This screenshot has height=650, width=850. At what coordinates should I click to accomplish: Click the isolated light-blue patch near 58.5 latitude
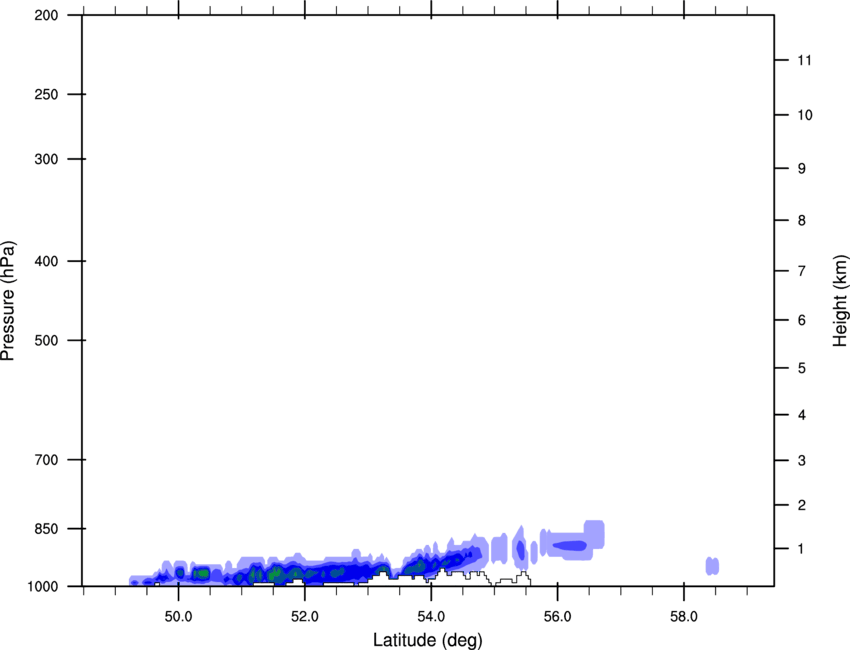coord(712,566)
